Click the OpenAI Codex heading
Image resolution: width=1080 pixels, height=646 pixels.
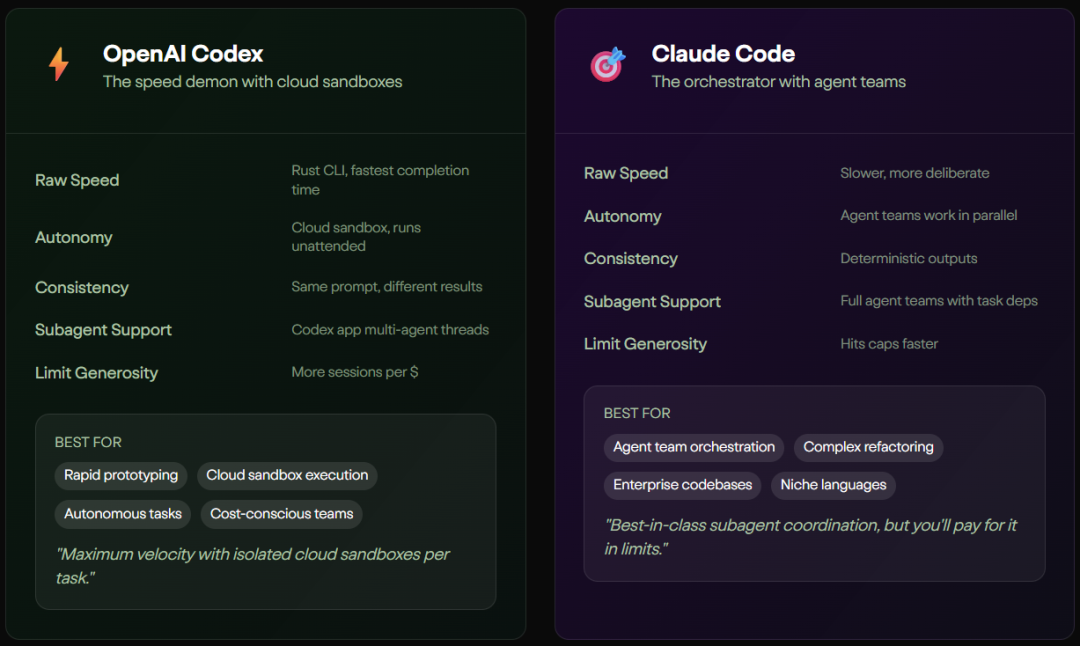pyautogui.click(x=183, y=54)
